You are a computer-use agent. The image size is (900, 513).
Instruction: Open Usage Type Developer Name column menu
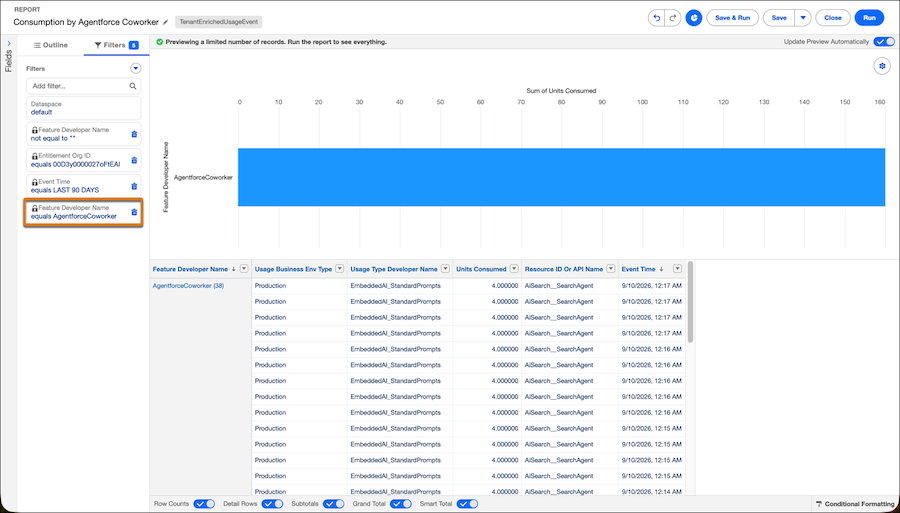445,269
